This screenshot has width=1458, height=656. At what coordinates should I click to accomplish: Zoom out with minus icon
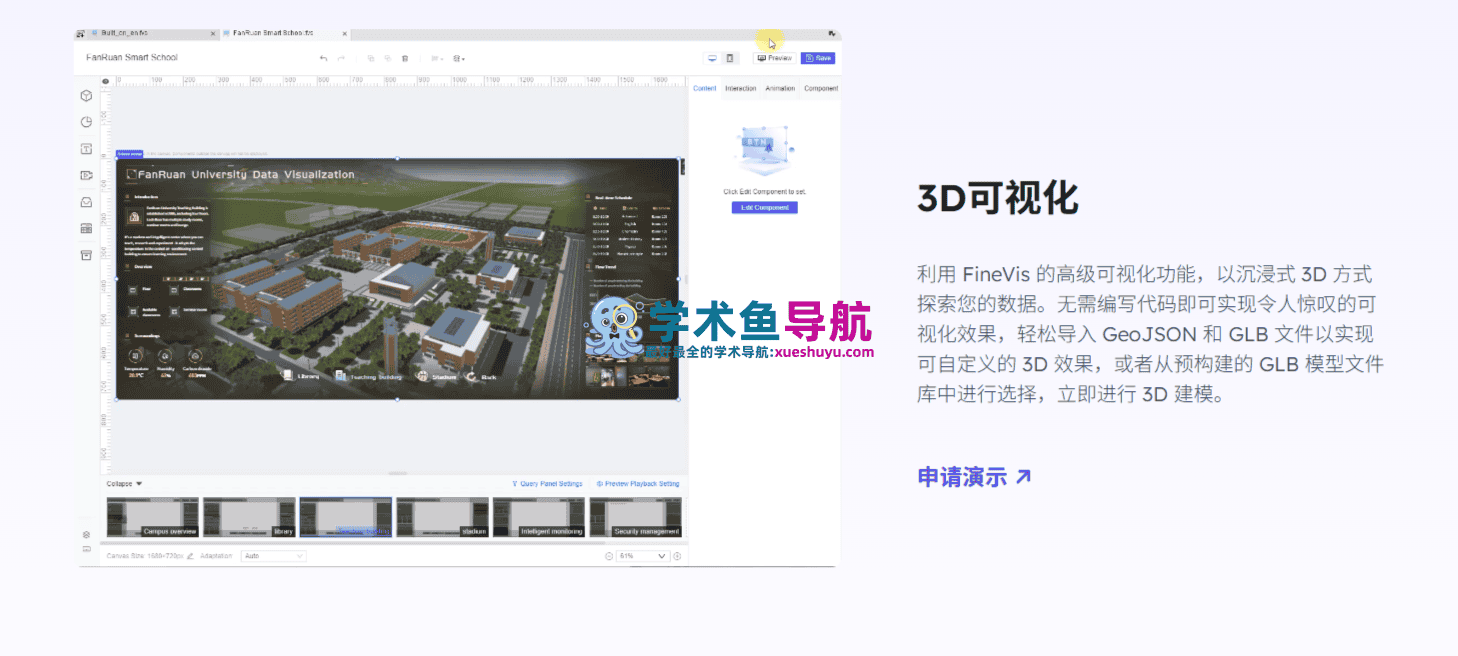(x=609, y=556)
